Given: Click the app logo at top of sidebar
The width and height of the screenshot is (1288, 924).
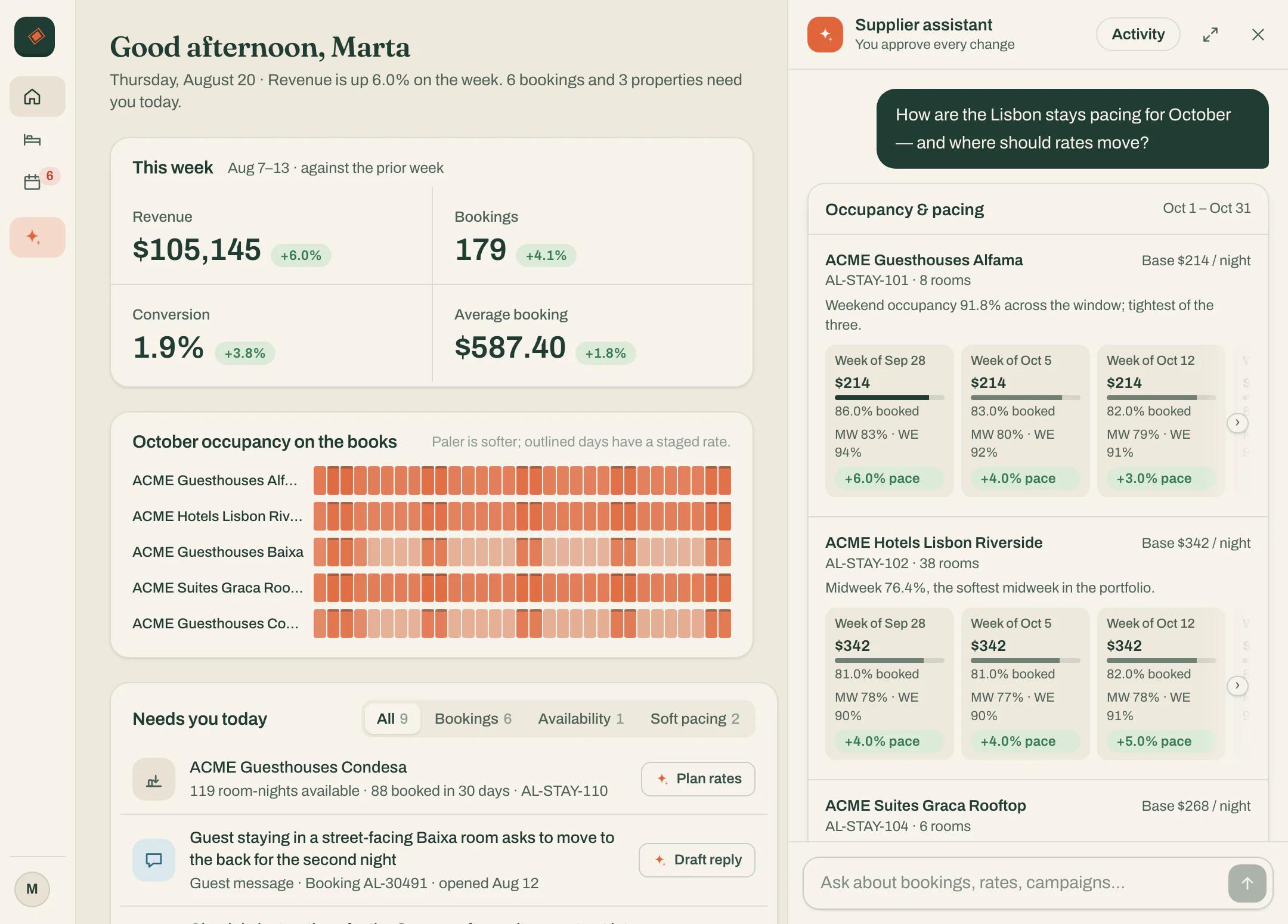Looking at the screenshot, I should (x=35, y=37).
